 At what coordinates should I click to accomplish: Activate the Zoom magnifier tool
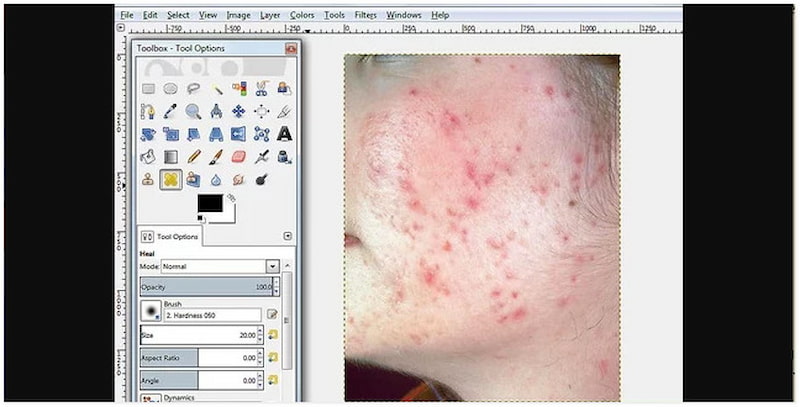(193, 112)
